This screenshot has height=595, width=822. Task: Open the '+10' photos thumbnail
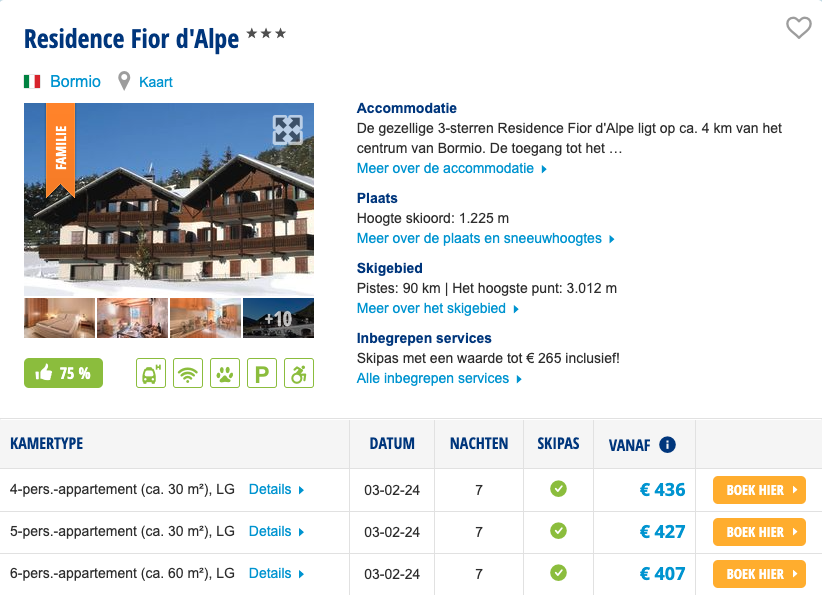tap(278, 319)
